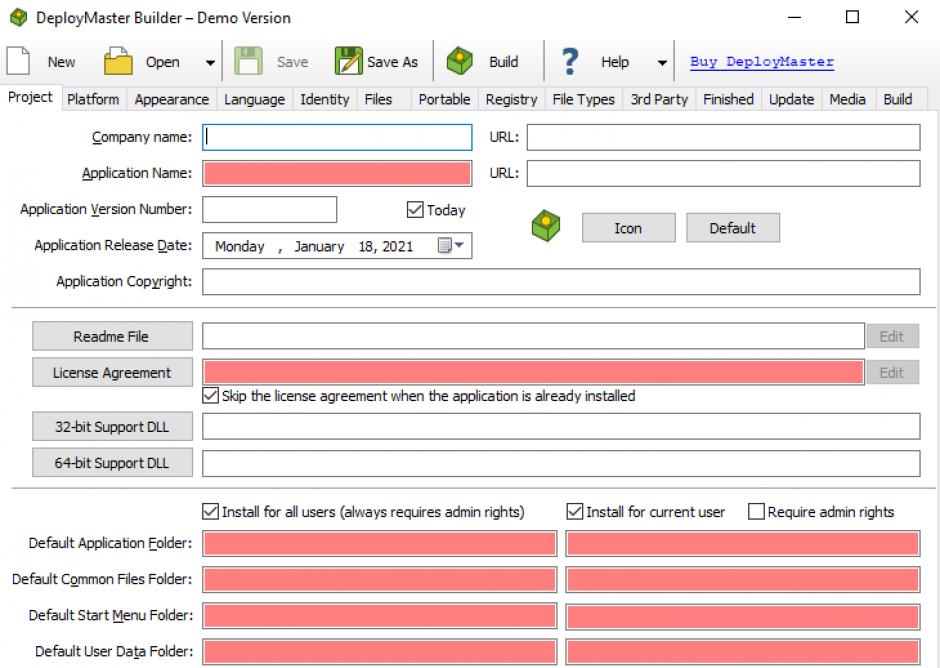Select the year 2021 in release date
The image size is (940, 668).
click(398, 246)
